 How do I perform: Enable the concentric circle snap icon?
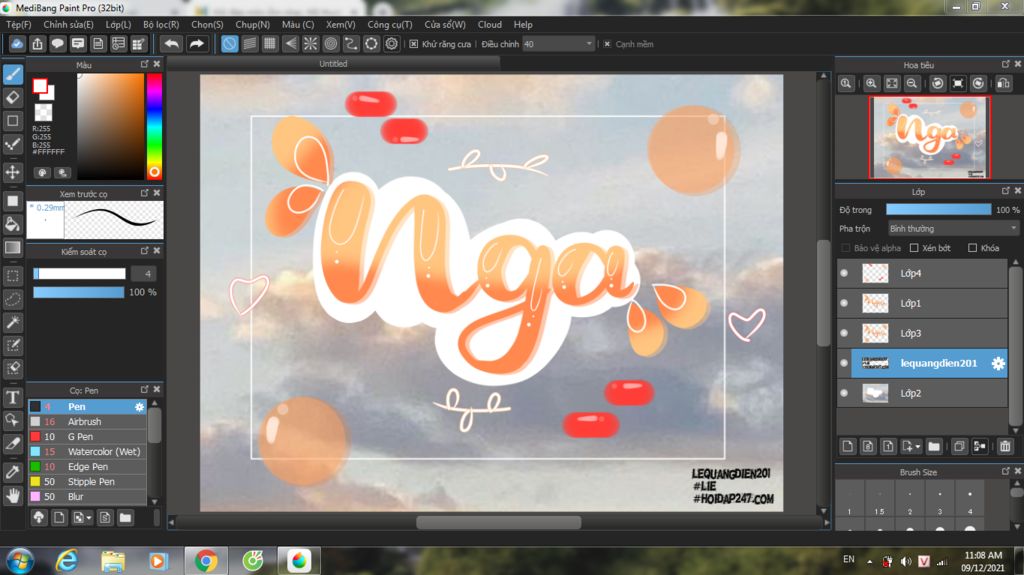[330, 44]
